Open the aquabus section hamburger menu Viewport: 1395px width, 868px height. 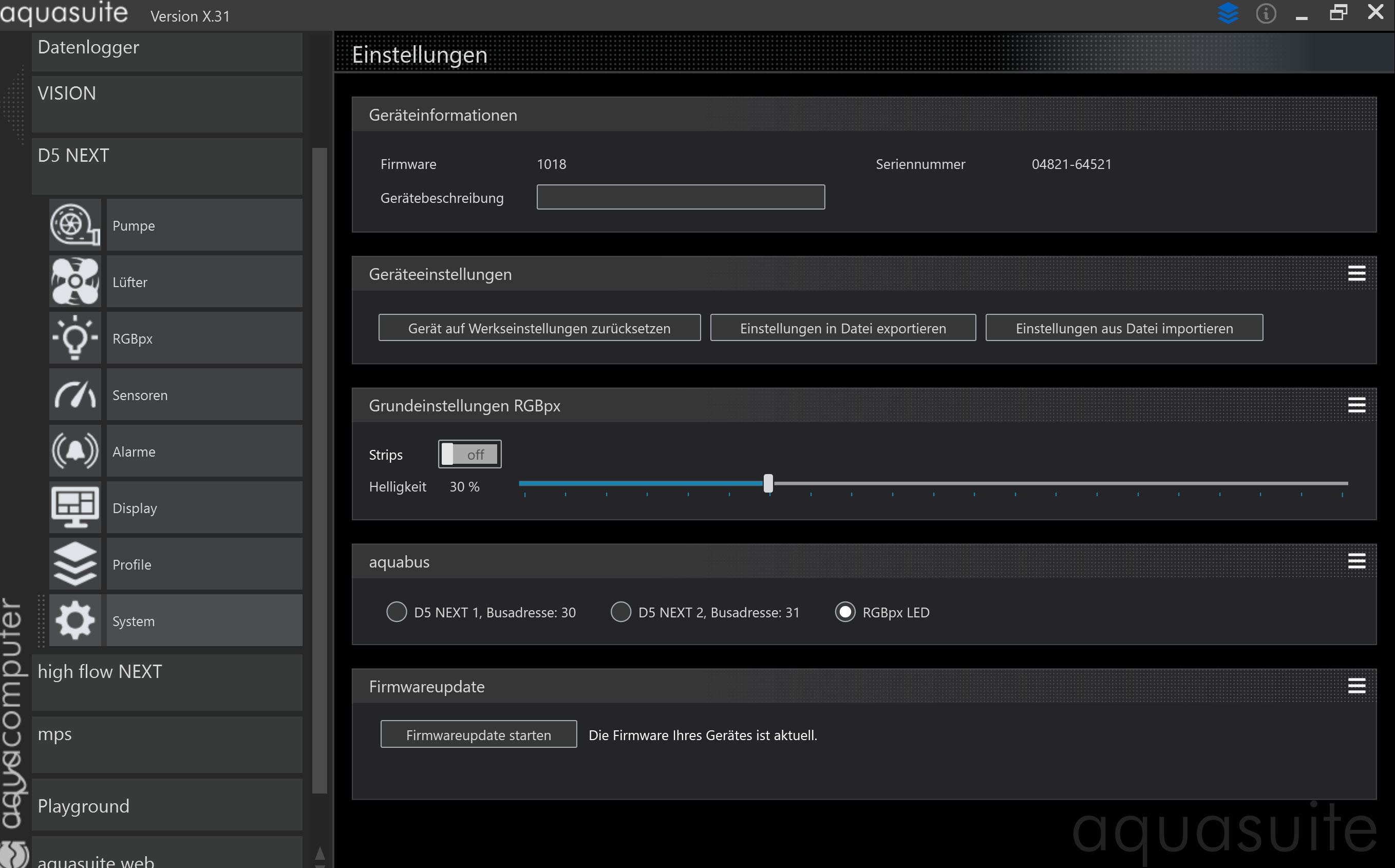pos(1356,561)
